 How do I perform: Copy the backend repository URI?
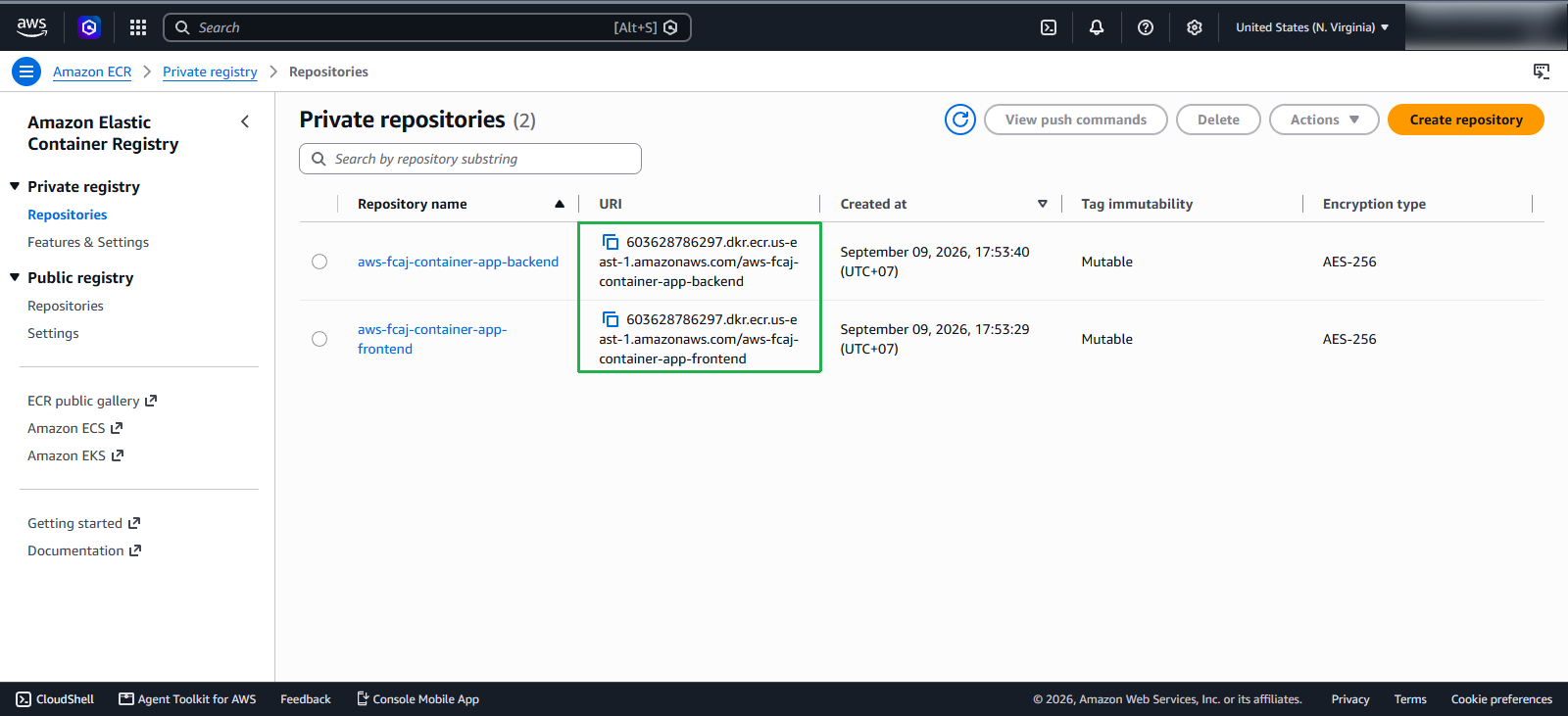tap(610, 242)
